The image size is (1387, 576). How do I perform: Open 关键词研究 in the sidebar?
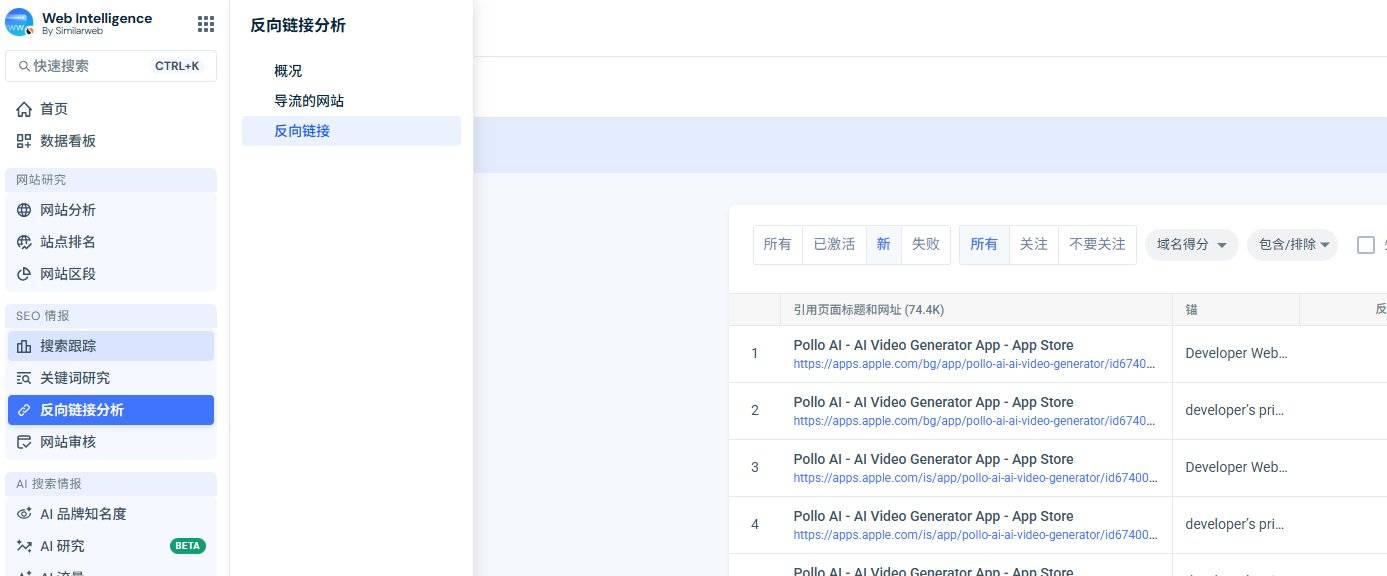(111, 378)
